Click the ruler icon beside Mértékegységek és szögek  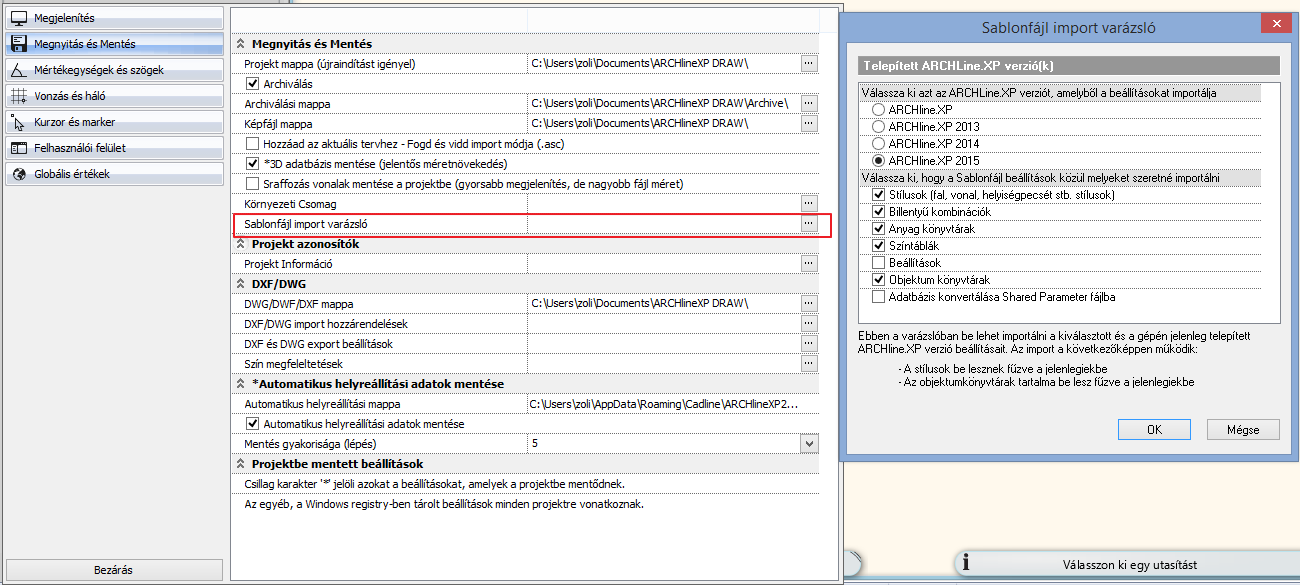pyautogui.click(x=18, y=70)
